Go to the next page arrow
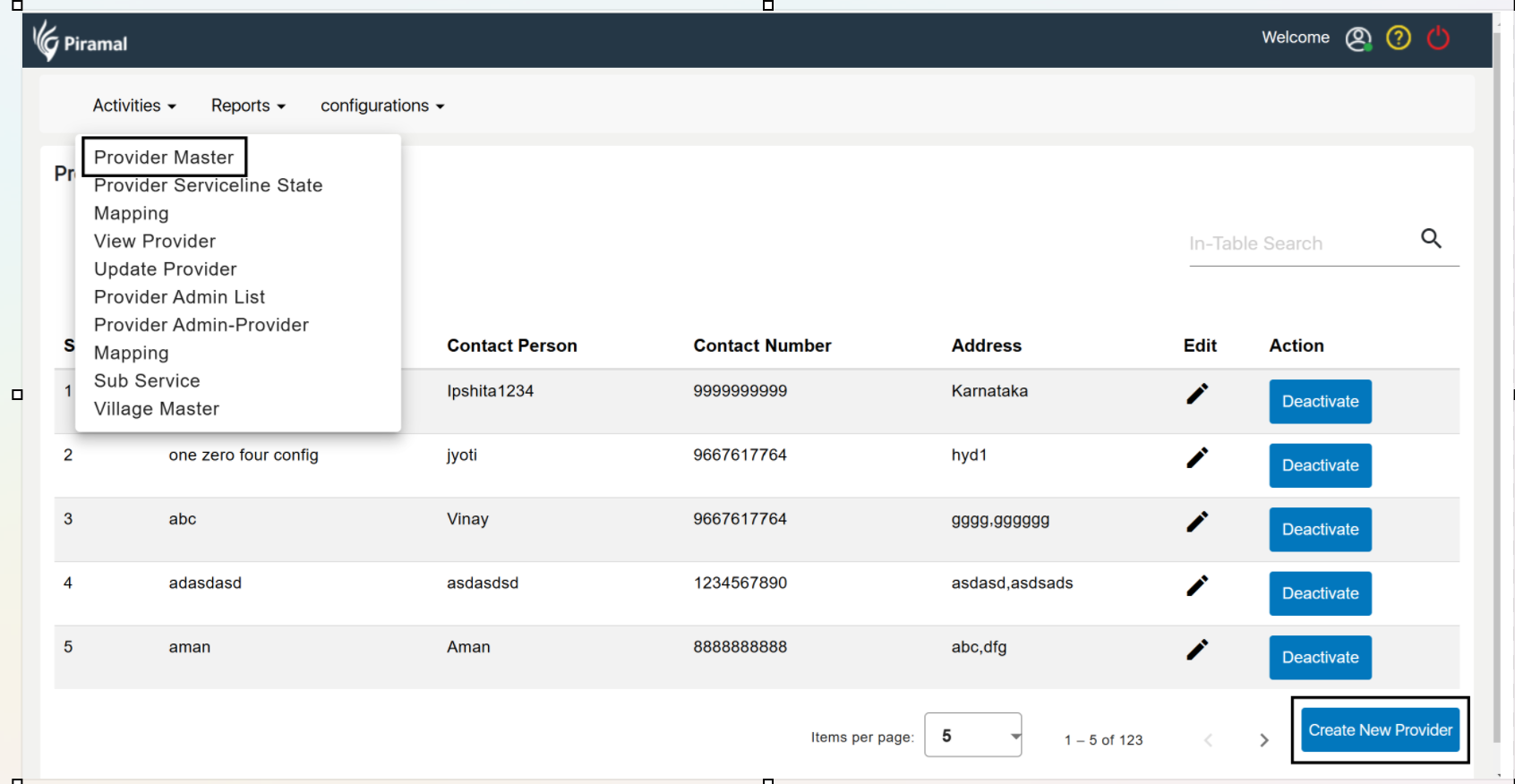Screen dimensions: 1515x784 pos(1263,740)
